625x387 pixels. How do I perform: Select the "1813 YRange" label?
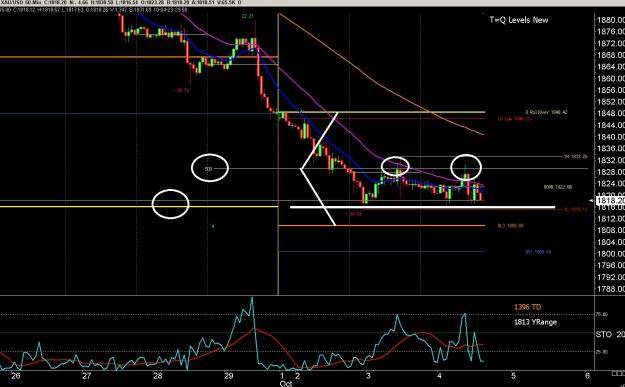coord(535,322)
